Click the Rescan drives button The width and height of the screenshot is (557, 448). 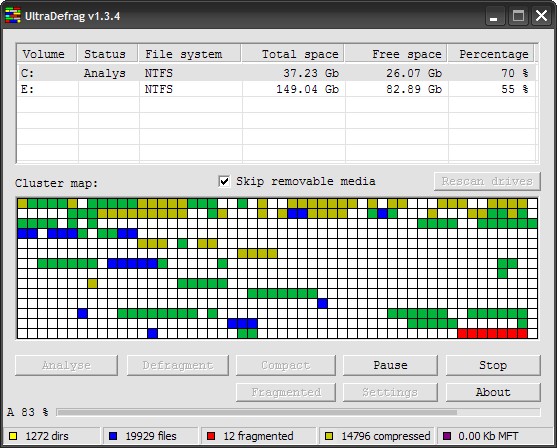[487, 181]
